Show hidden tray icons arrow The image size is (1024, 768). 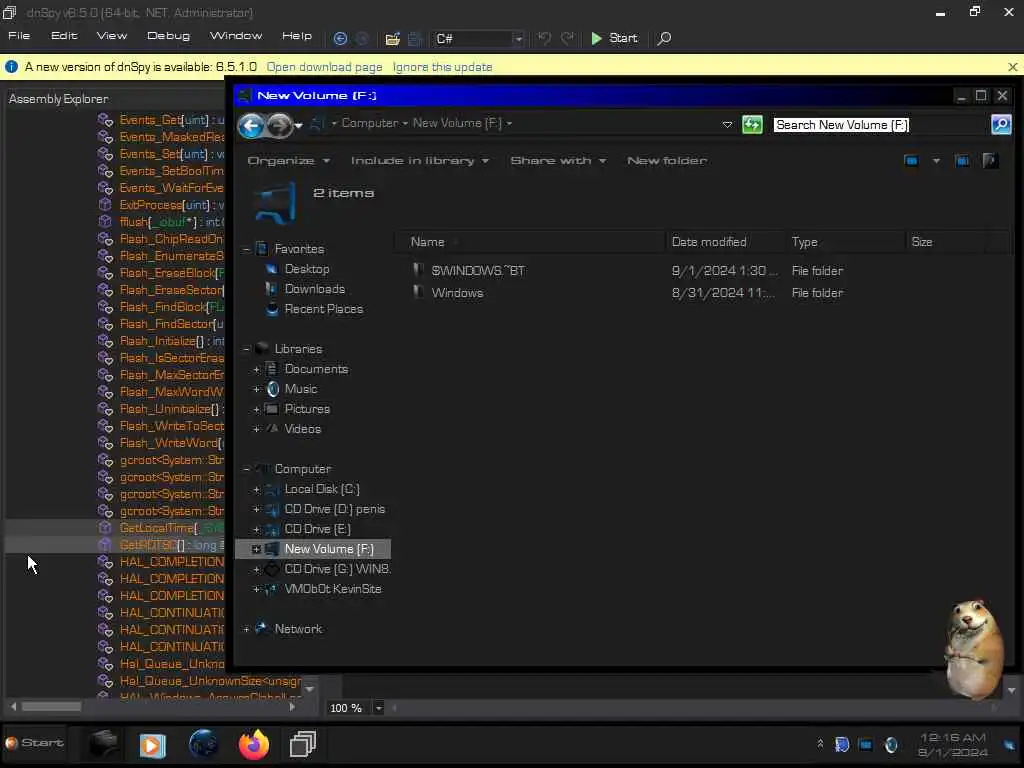coord(820,743)
